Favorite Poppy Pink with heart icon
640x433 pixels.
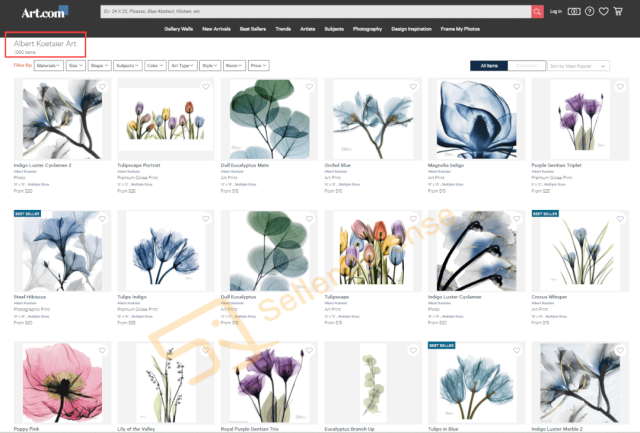click(102, 350)
